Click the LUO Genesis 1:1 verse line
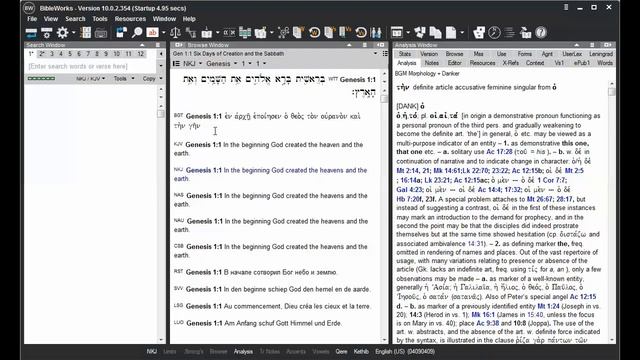The image size is (640, 360). 258,323
